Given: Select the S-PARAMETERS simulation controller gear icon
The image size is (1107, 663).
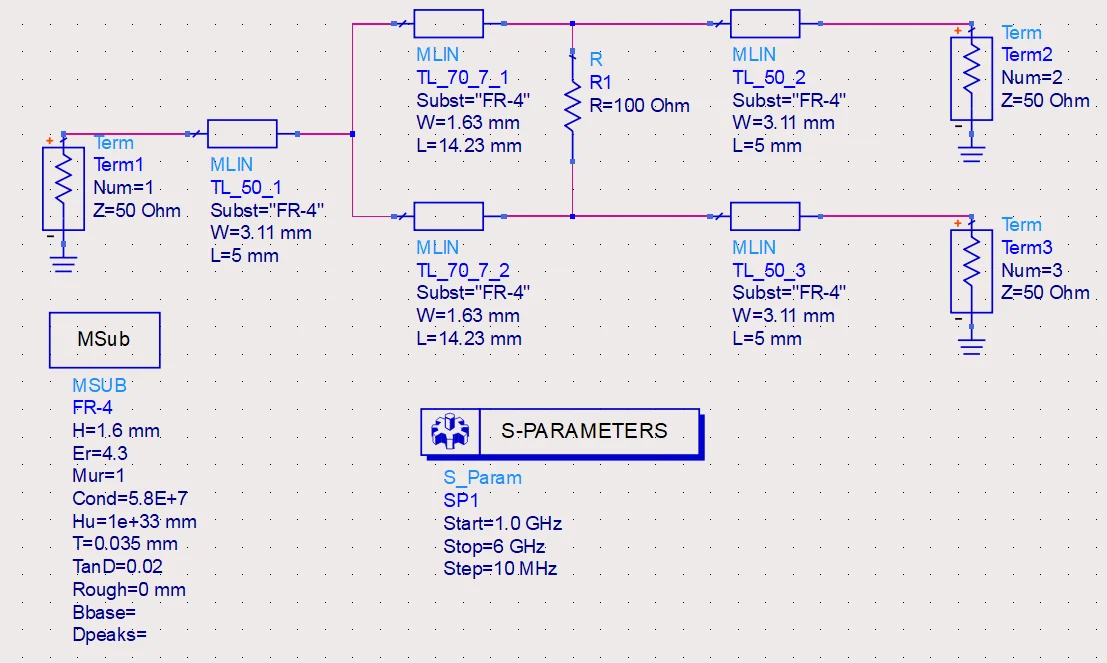Looking at the screenshot, I should [x=450, y=431].
